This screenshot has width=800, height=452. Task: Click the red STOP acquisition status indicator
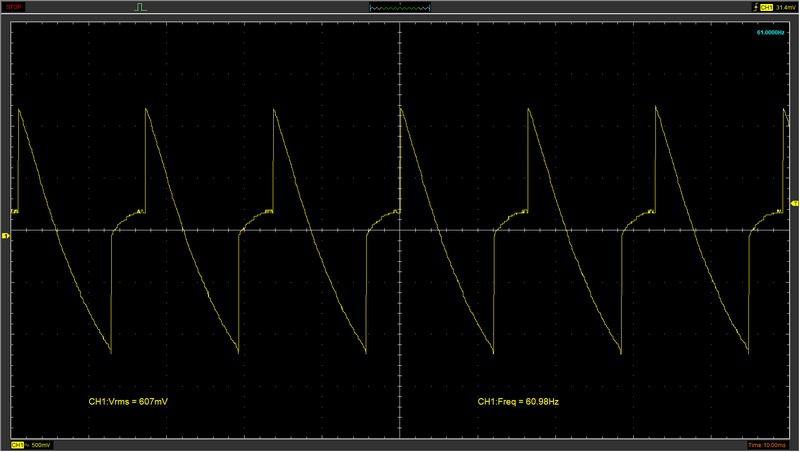coord(14,7)
